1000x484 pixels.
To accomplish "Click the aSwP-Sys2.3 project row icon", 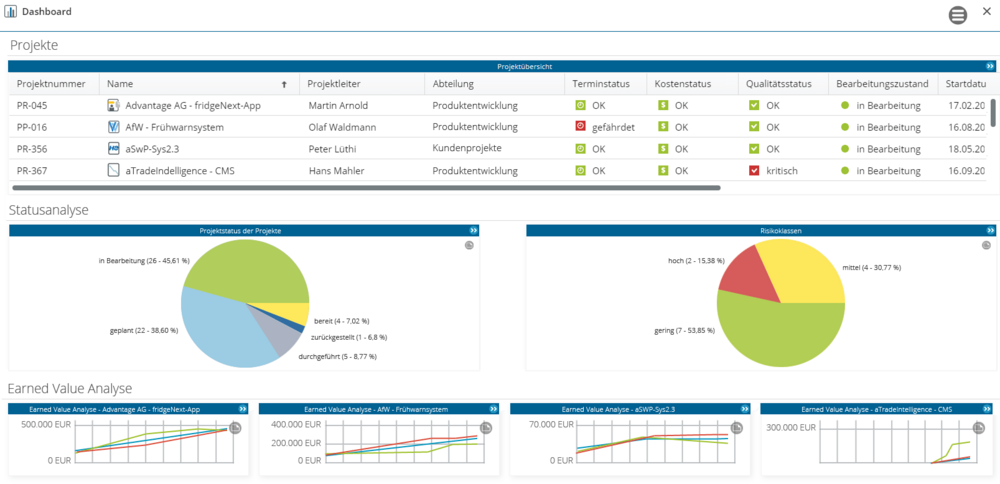I will click(113, 148).
